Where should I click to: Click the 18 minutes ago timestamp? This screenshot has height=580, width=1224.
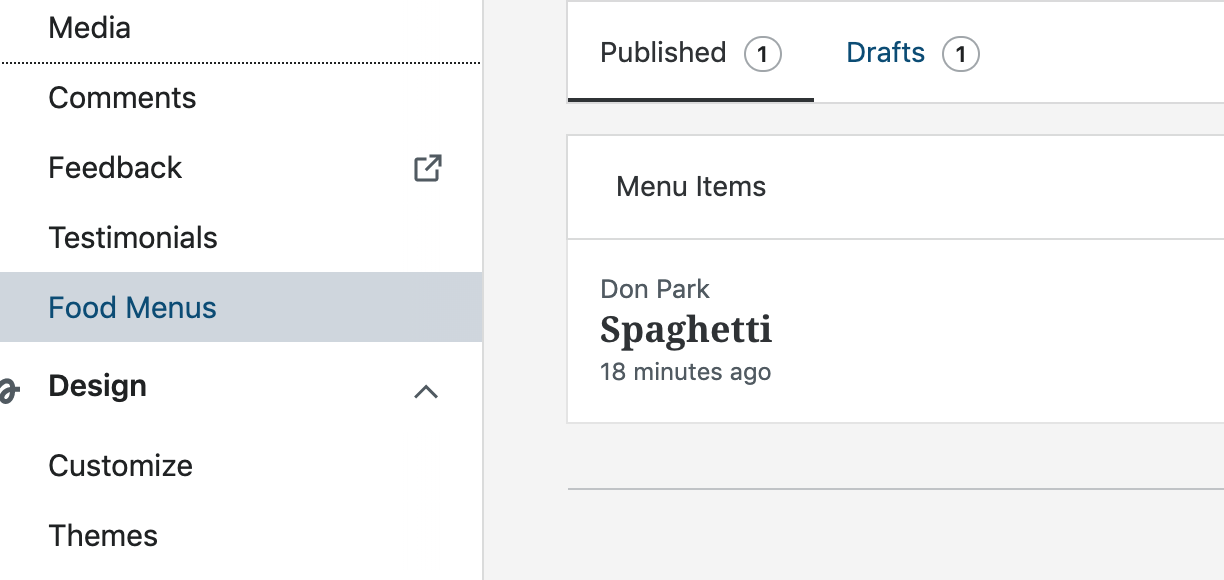pos(685,372)
